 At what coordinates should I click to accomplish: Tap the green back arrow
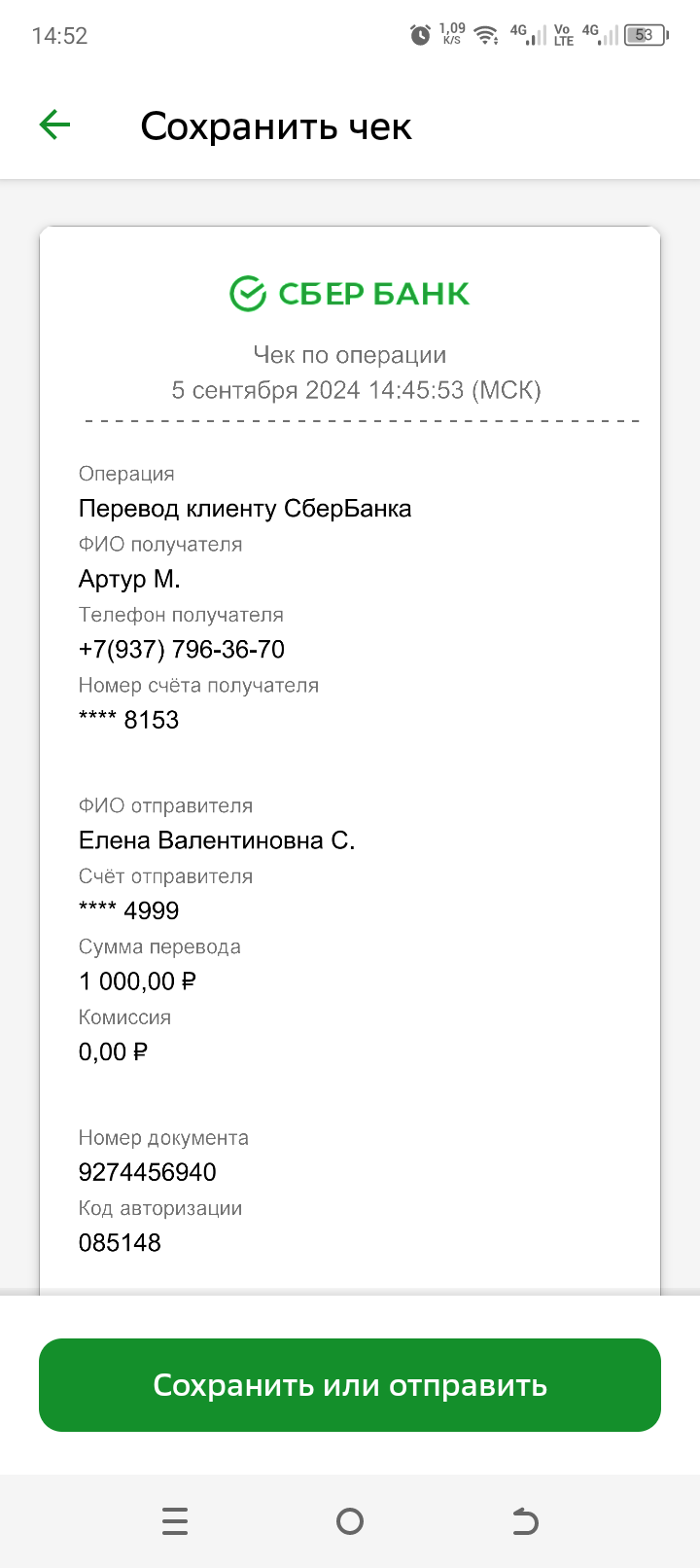54,125
